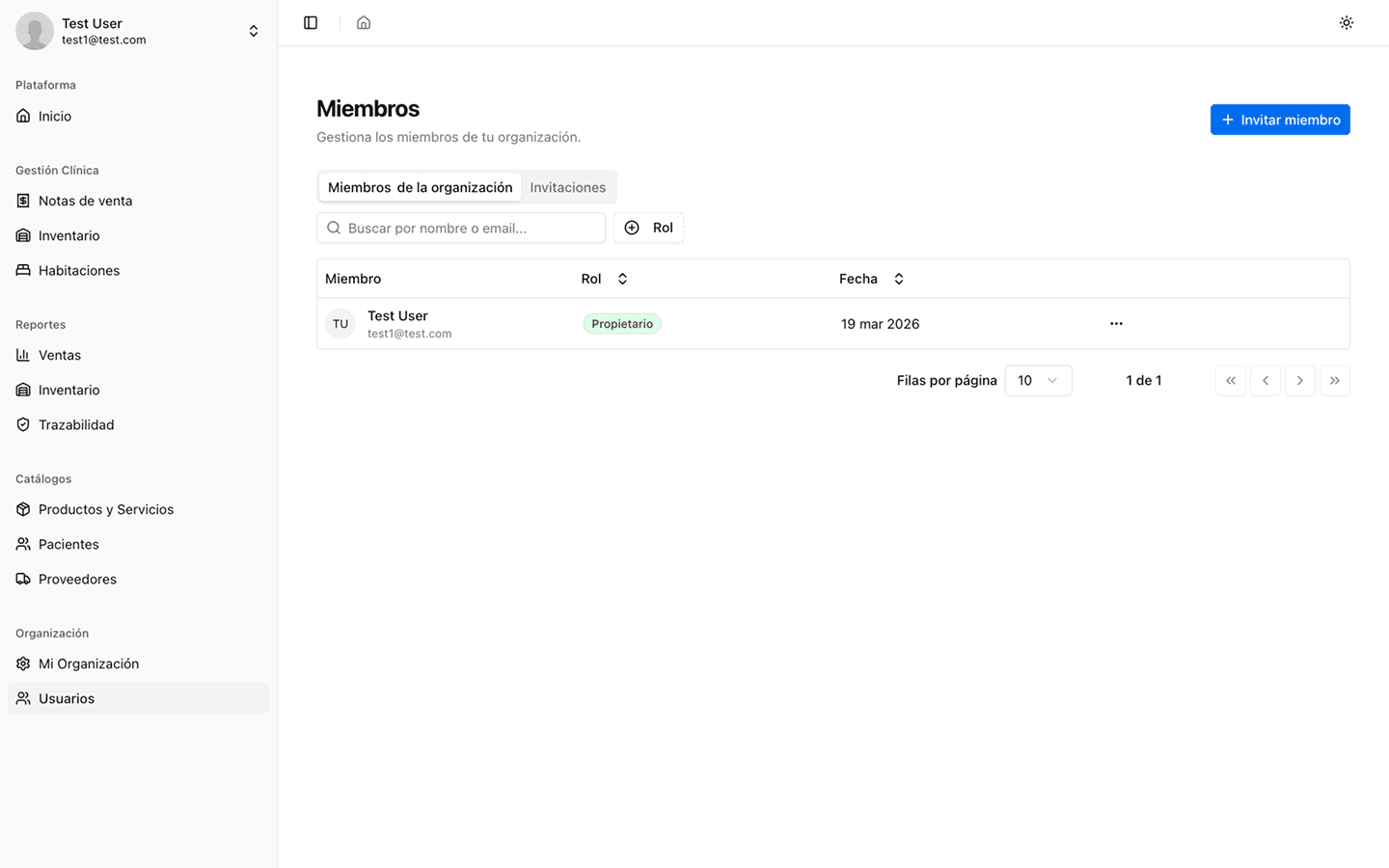Open row actions with the ellipsis menu
1389x868 pixels.
click(x=1116, y=323)
